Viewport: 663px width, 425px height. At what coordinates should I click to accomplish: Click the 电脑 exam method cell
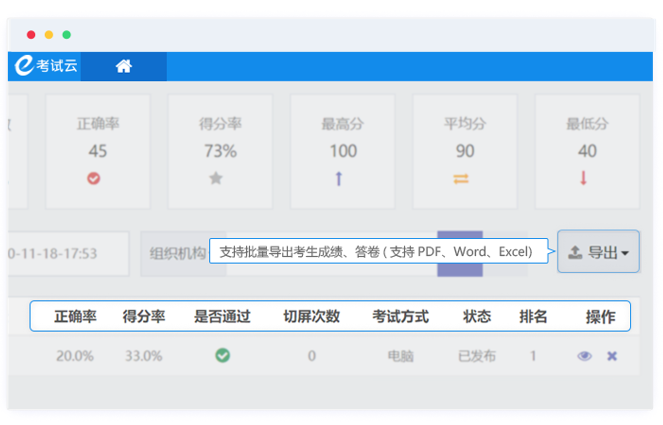400,356
